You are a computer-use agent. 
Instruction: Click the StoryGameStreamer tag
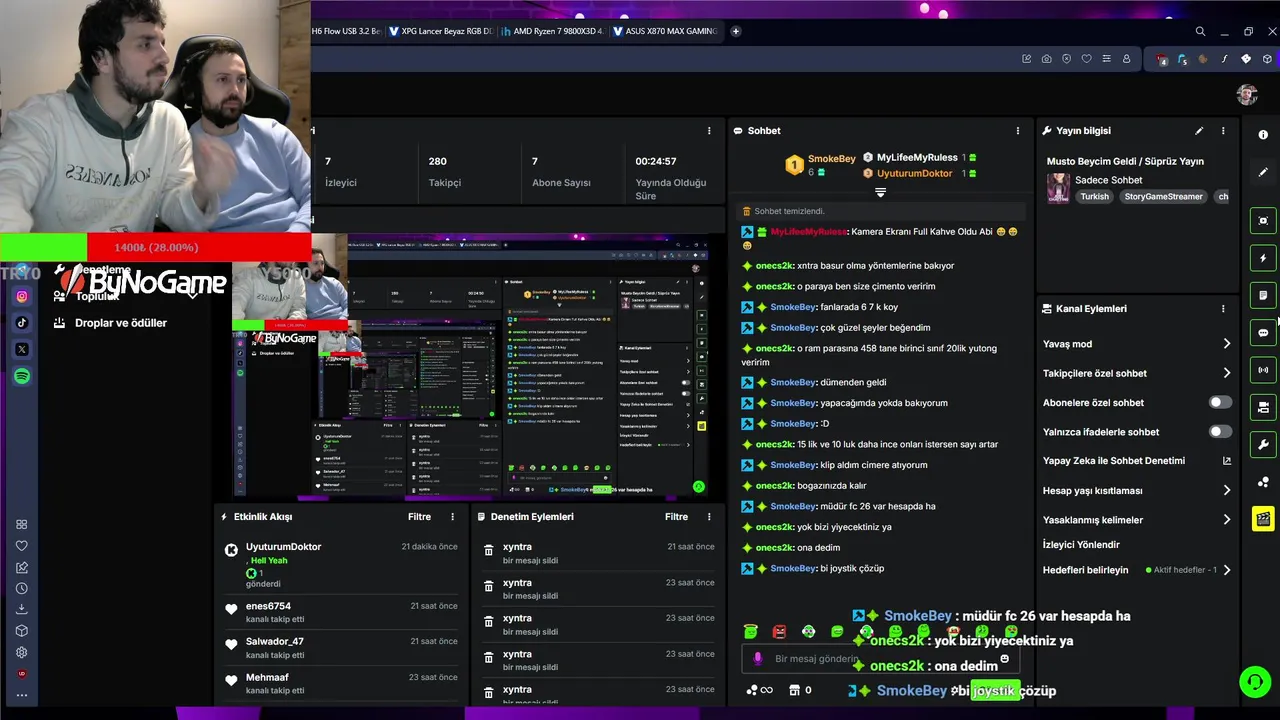[x=1163, y=196]
